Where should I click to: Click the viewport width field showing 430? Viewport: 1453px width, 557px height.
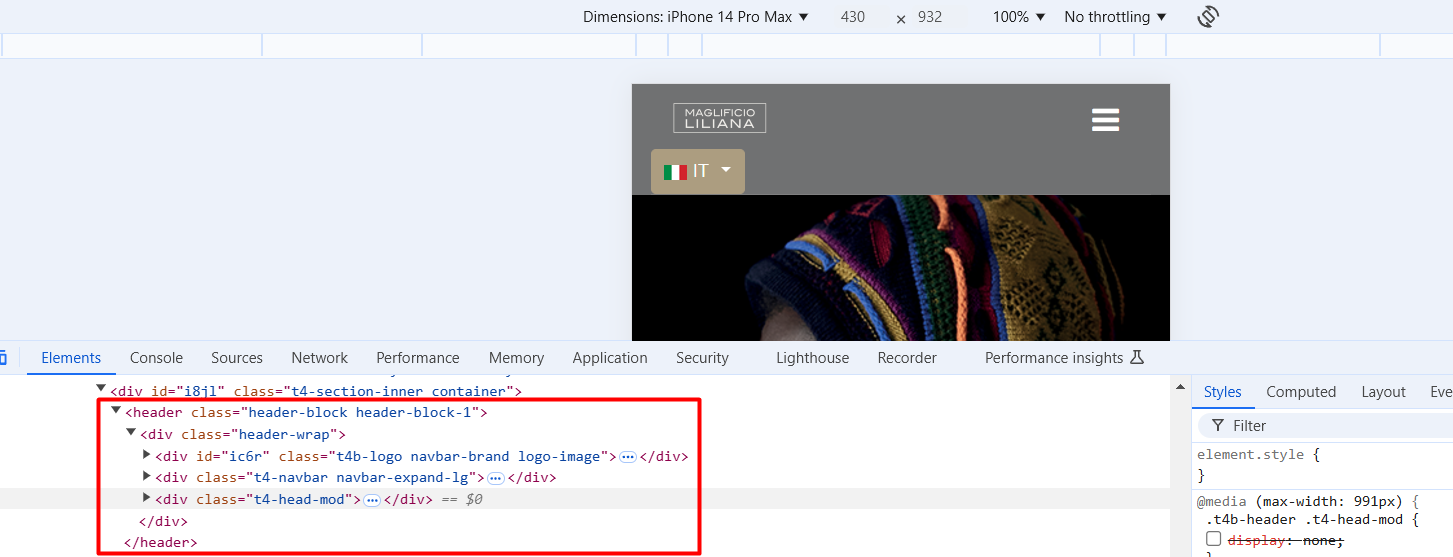pos(852,17)
